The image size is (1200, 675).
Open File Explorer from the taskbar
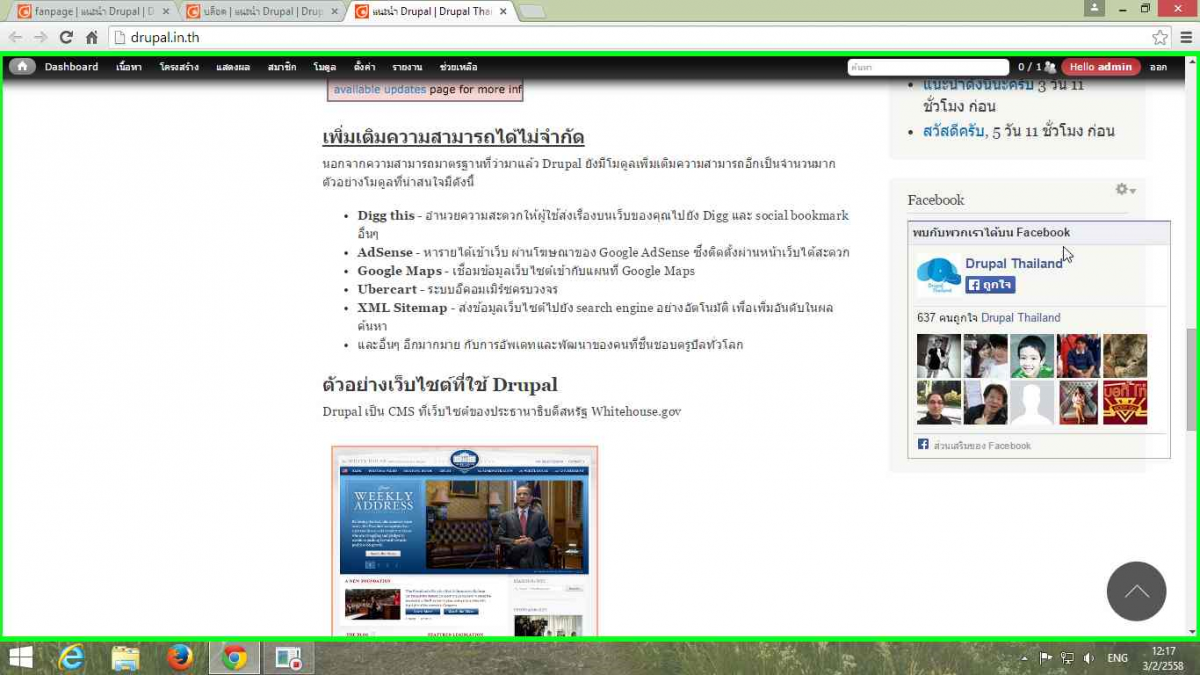[125, 657]
